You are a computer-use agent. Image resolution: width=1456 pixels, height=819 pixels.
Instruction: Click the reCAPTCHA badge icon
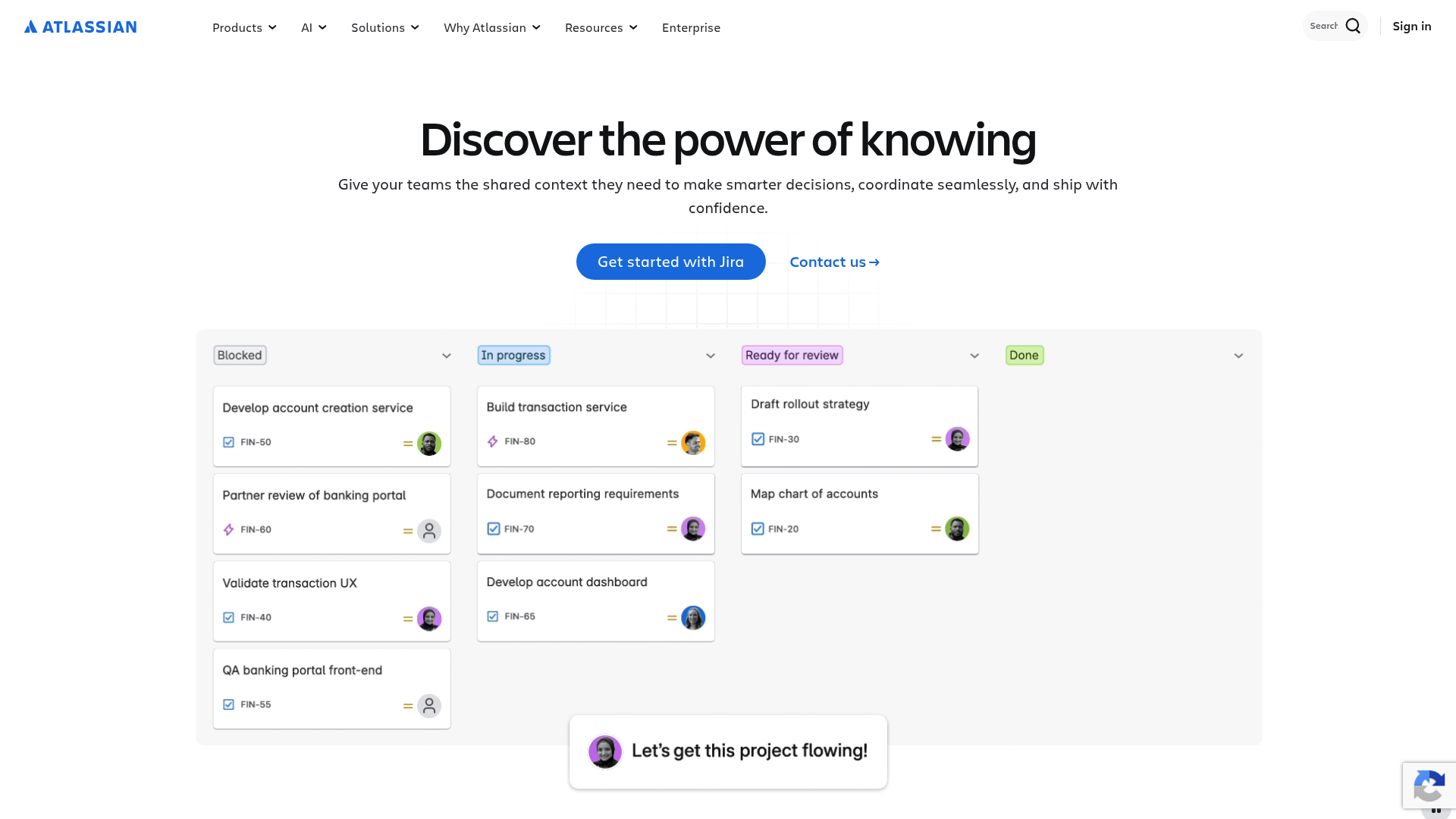1429,786
